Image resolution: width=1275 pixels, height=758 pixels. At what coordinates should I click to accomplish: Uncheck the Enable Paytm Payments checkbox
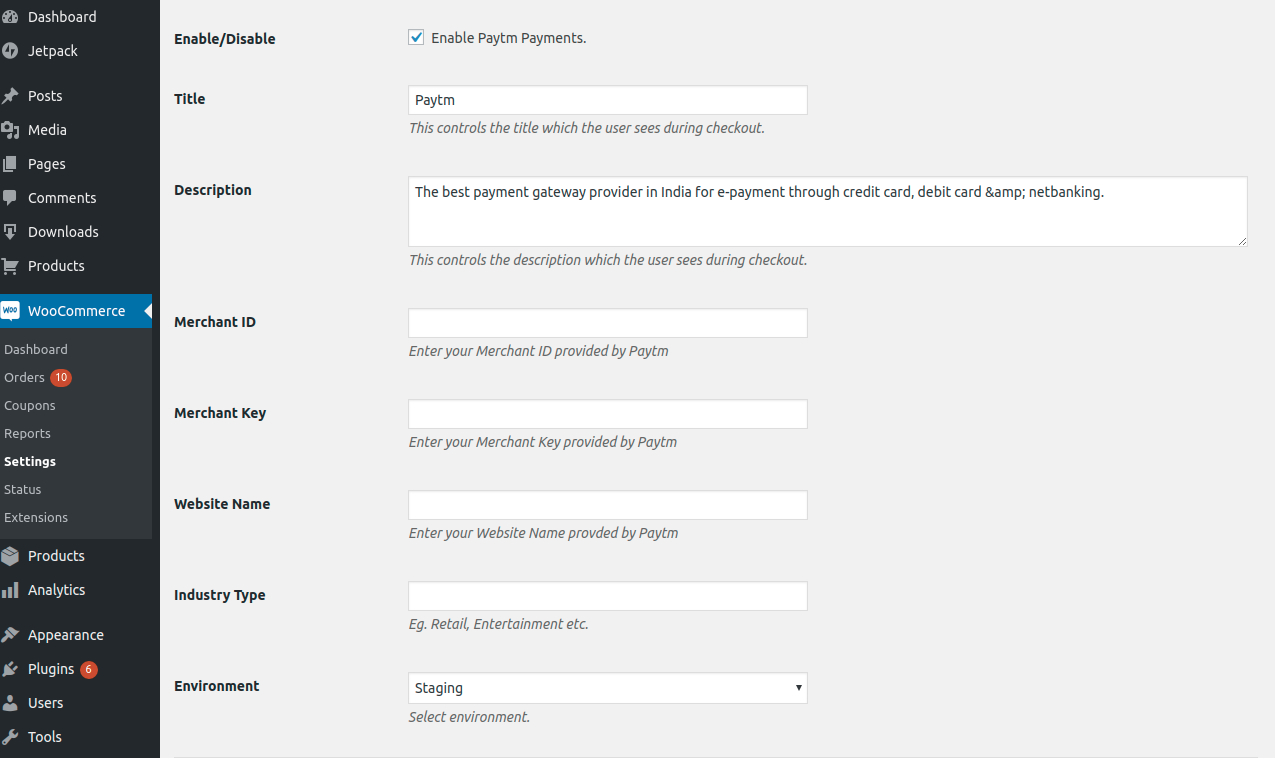coord(416,38)
